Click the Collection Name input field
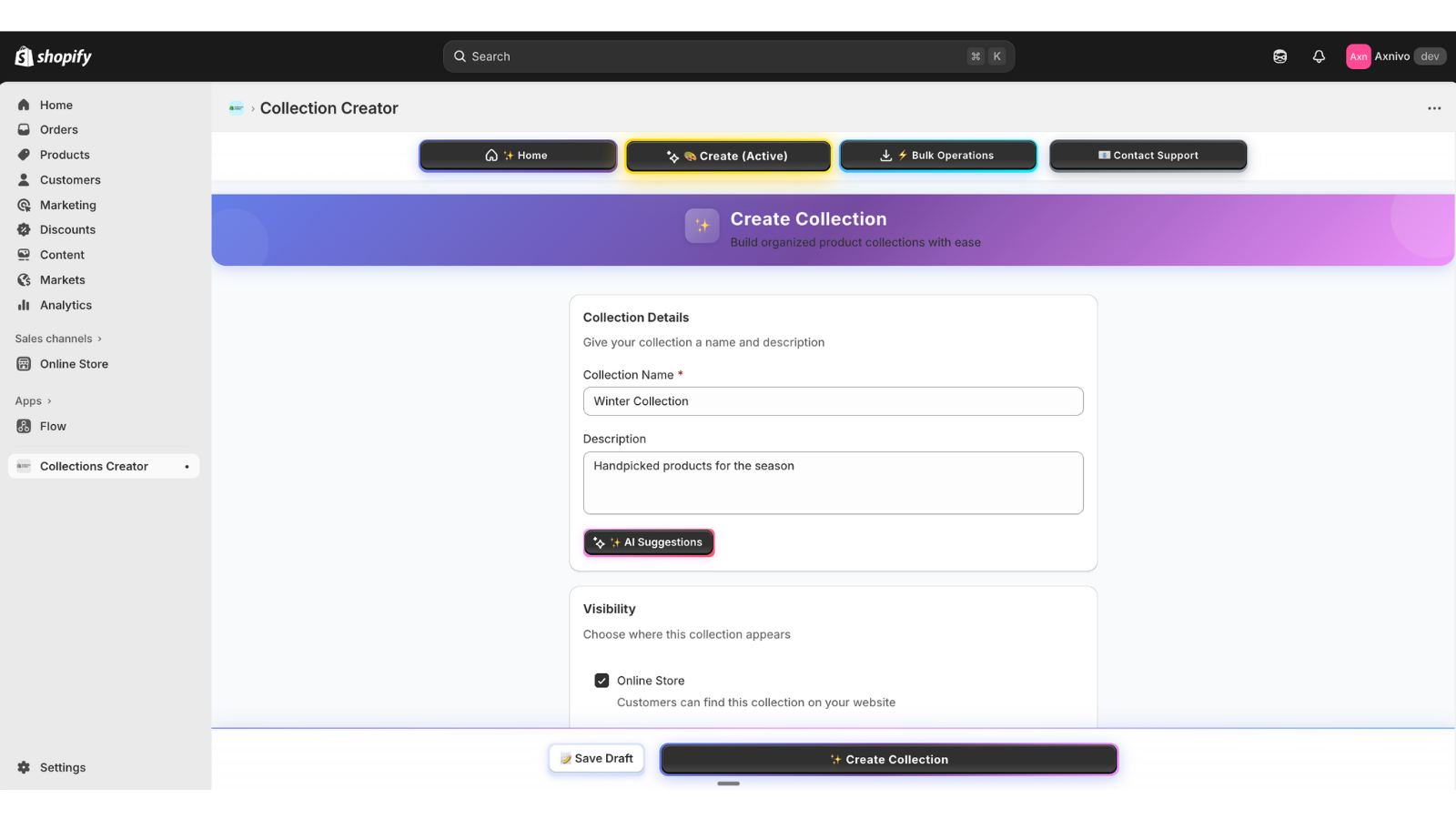Image resolution: width=1456 pixels, height=819 pixels. [833, 401]
